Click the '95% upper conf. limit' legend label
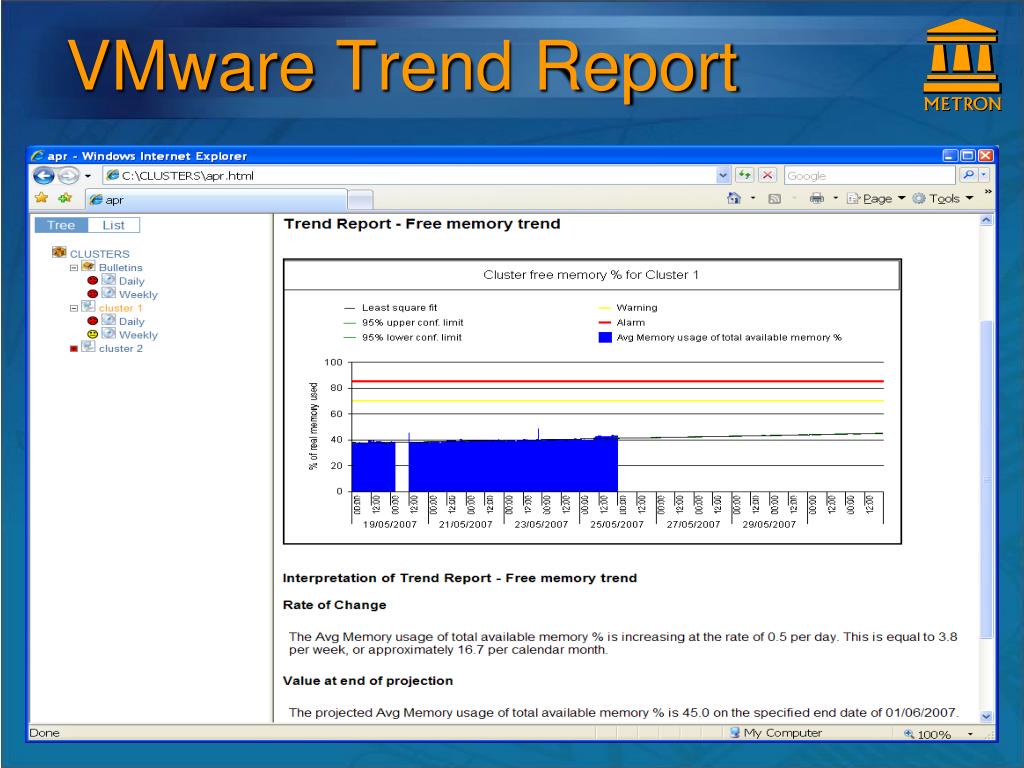This screenshot has width=1024, height=768. pyautogui.click(x=413, y=323)
